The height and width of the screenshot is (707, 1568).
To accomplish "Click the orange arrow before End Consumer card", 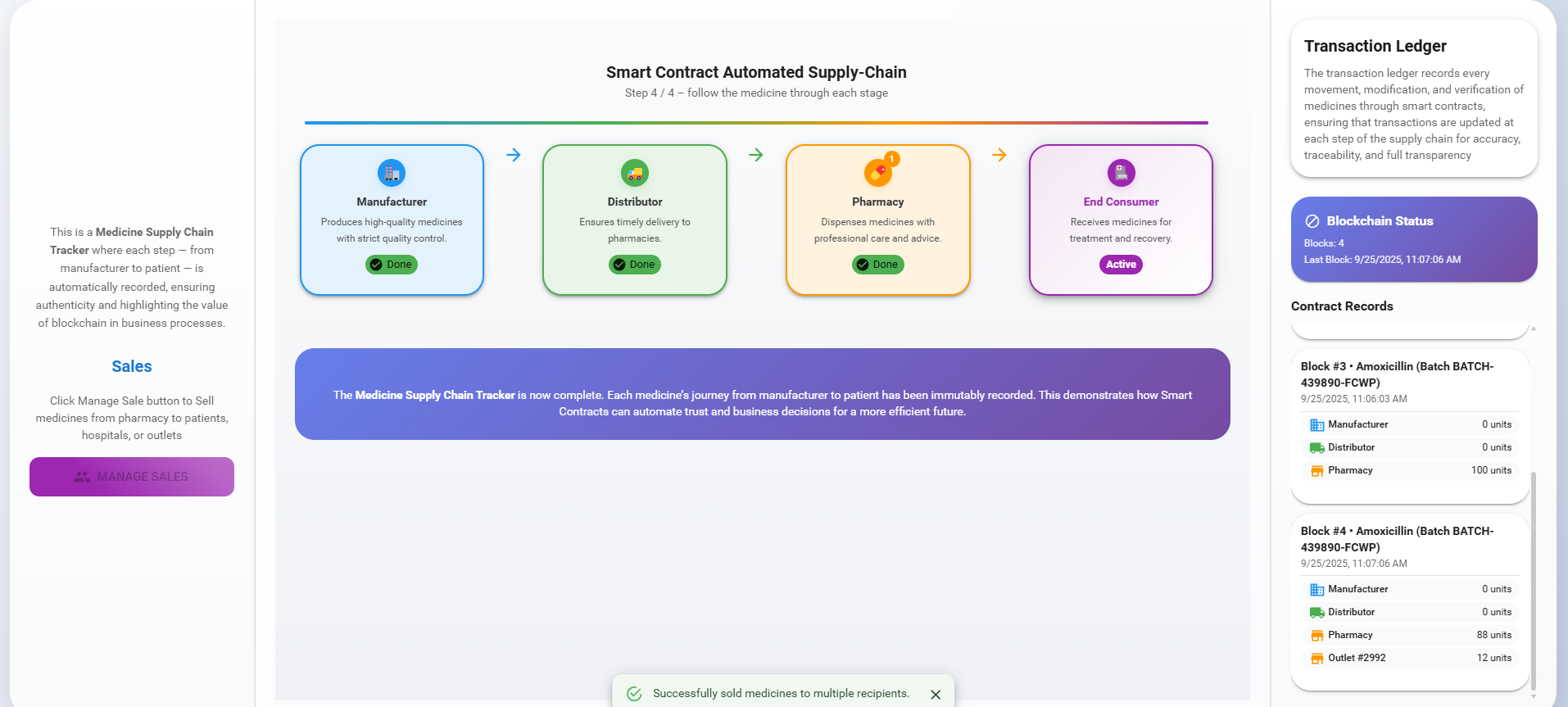I will click(x=999, y=155).
